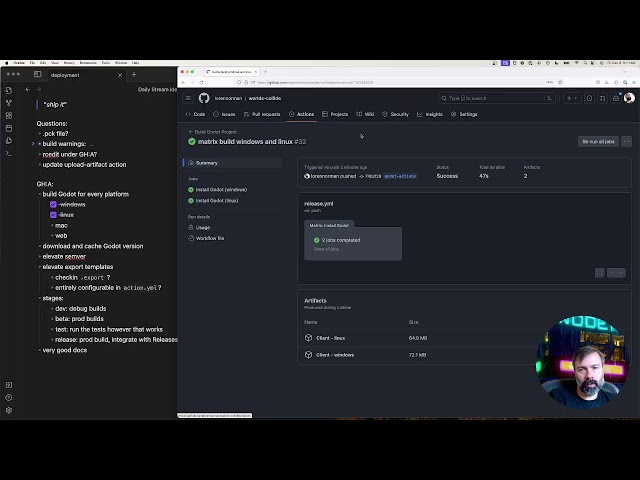The width and height of the screenshot is (640, 480).
Task: Click GitHub octocat logo
Action: click(x=204, y=98)
